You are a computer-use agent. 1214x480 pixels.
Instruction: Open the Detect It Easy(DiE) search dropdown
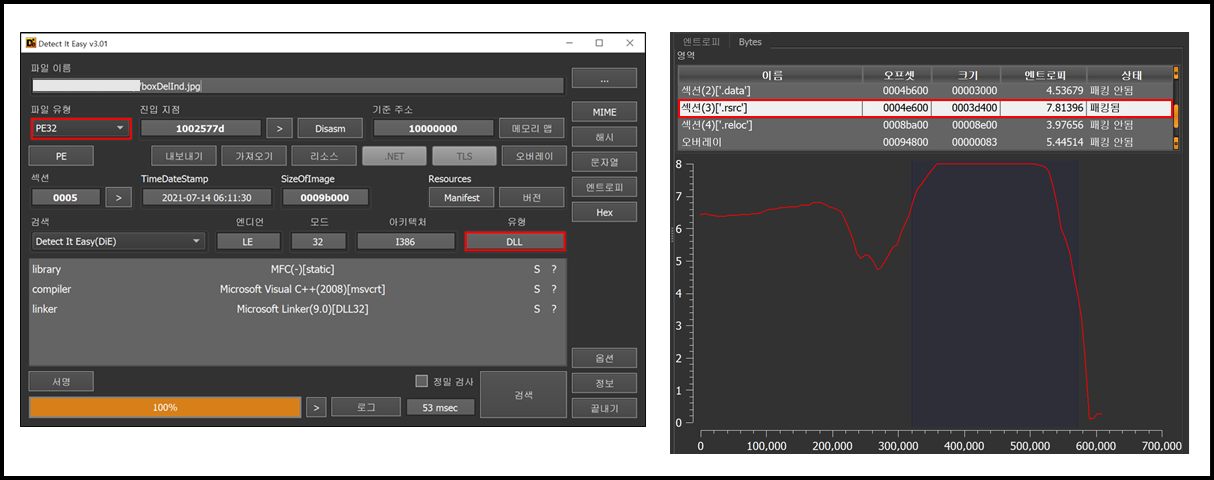pos(118,241)
